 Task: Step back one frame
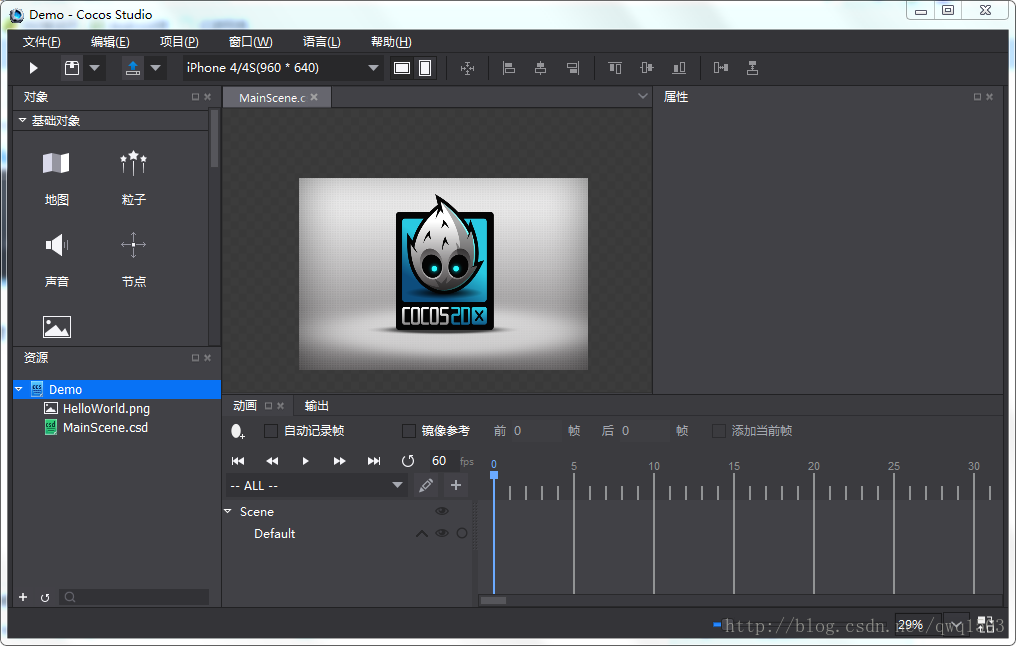pyautogui.click(x=272, y=461)
